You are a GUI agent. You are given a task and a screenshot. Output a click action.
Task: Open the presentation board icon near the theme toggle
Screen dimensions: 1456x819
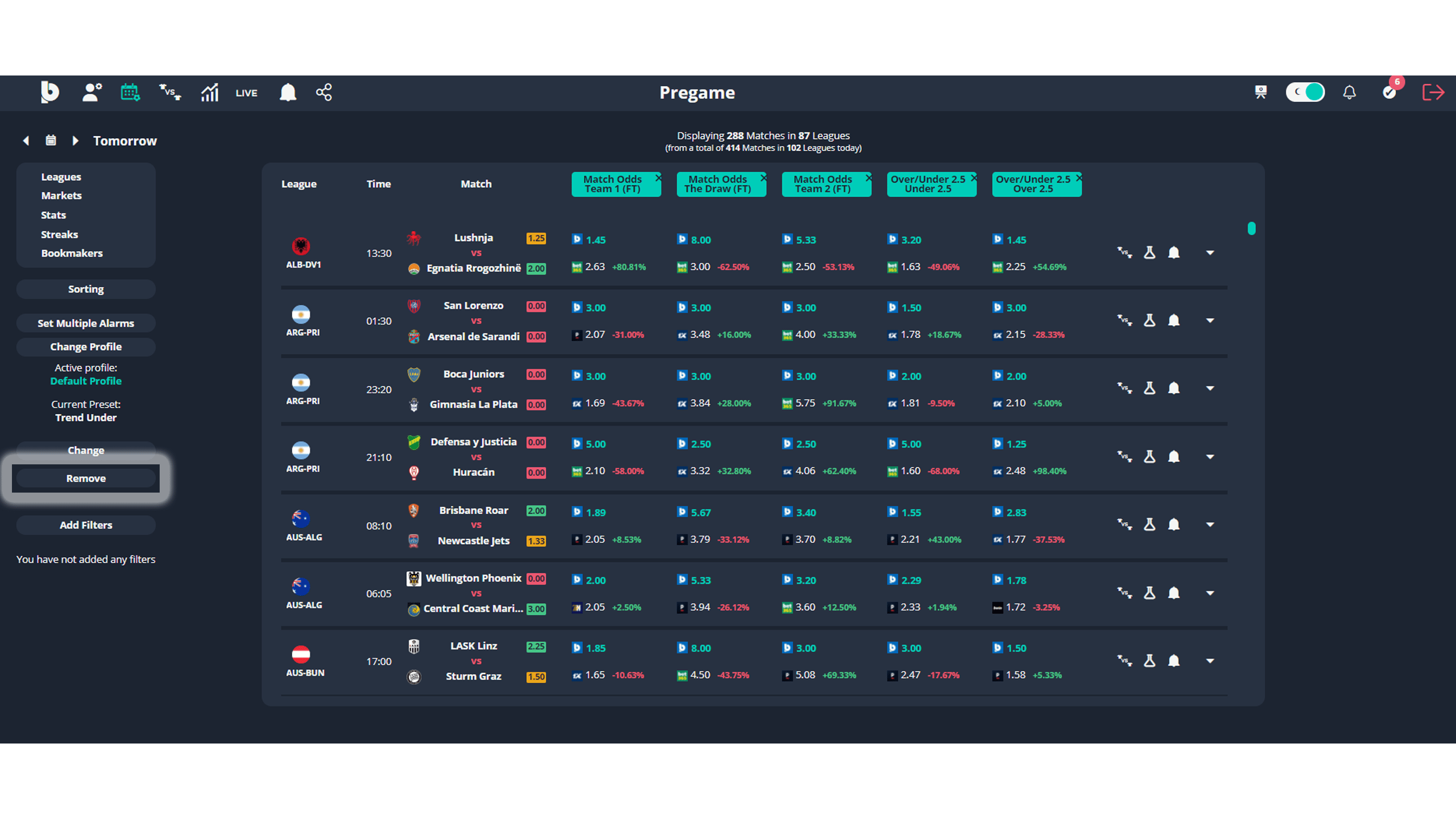click(1259, 92)
